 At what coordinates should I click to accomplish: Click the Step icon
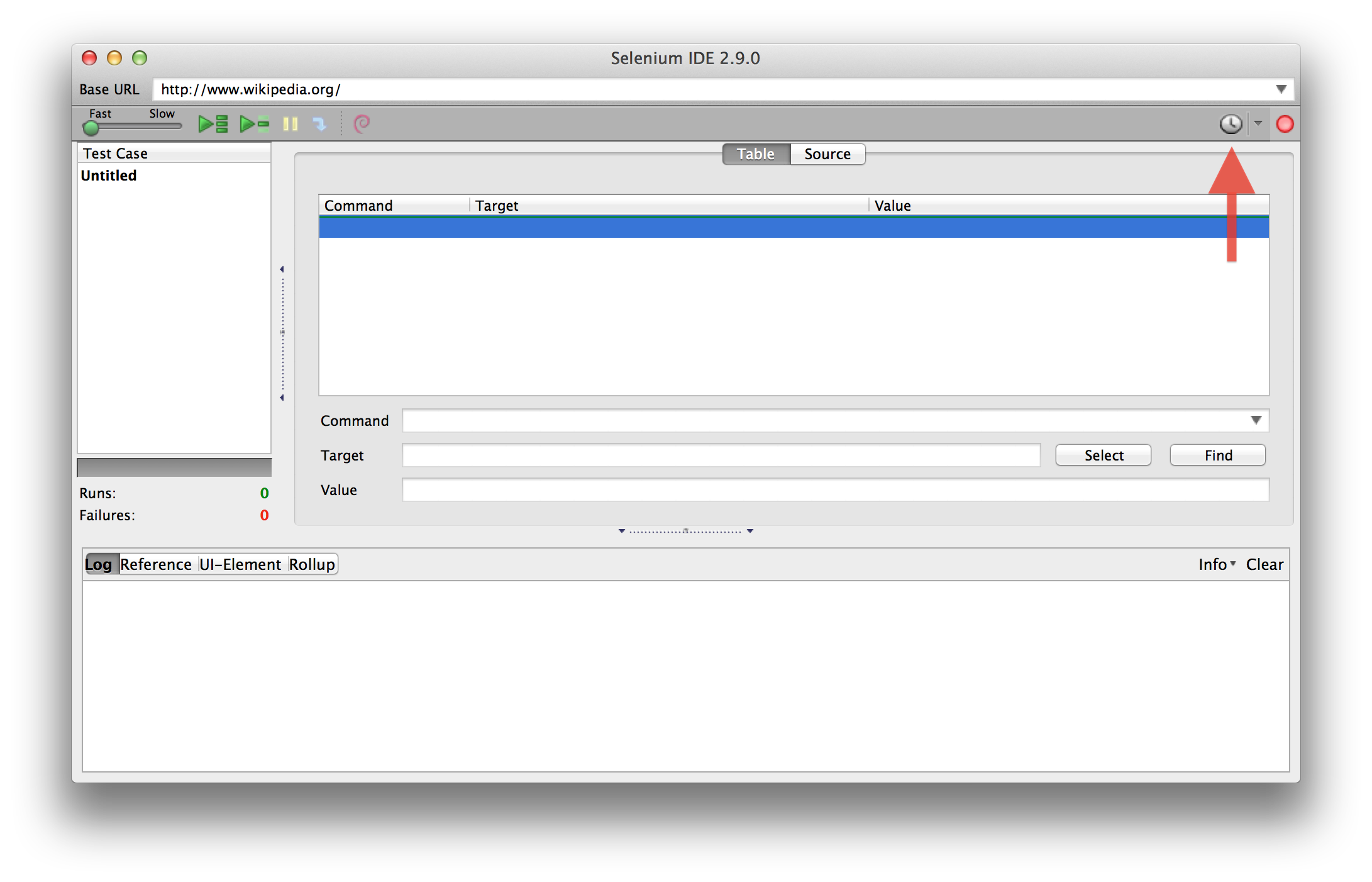click(x=320, y=124)
